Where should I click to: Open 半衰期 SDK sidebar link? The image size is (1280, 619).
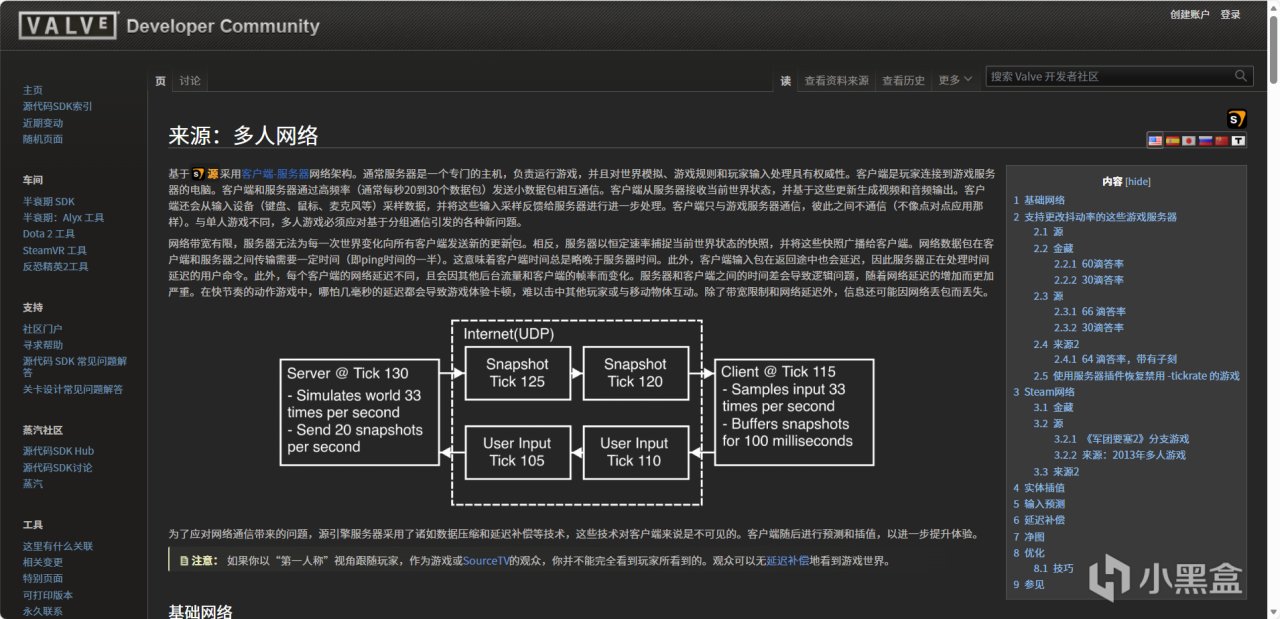(49, 201)
